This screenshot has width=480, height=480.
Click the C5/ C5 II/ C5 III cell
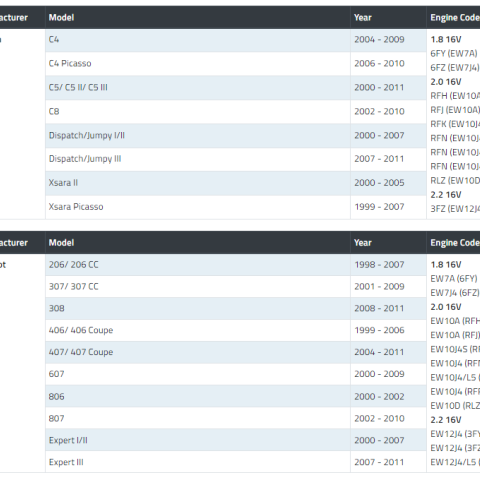(198, 88)
